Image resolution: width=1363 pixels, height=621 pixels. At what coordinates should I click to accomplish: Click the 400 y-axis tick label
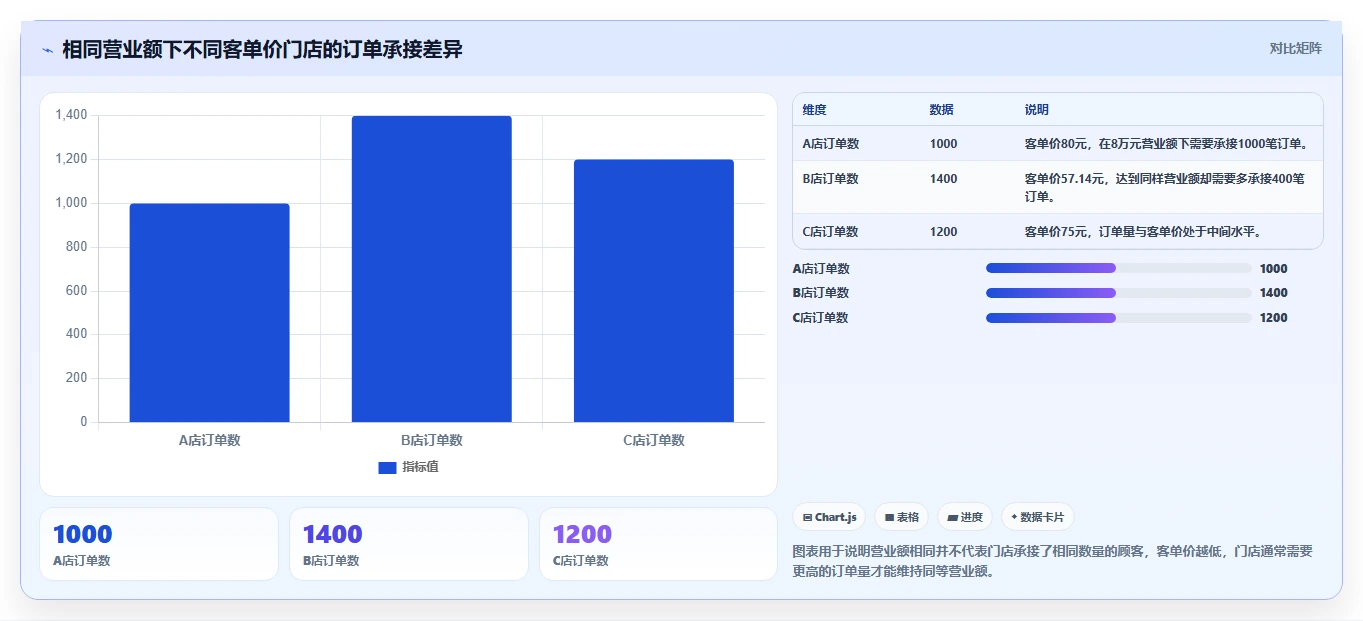click(77, 334)
